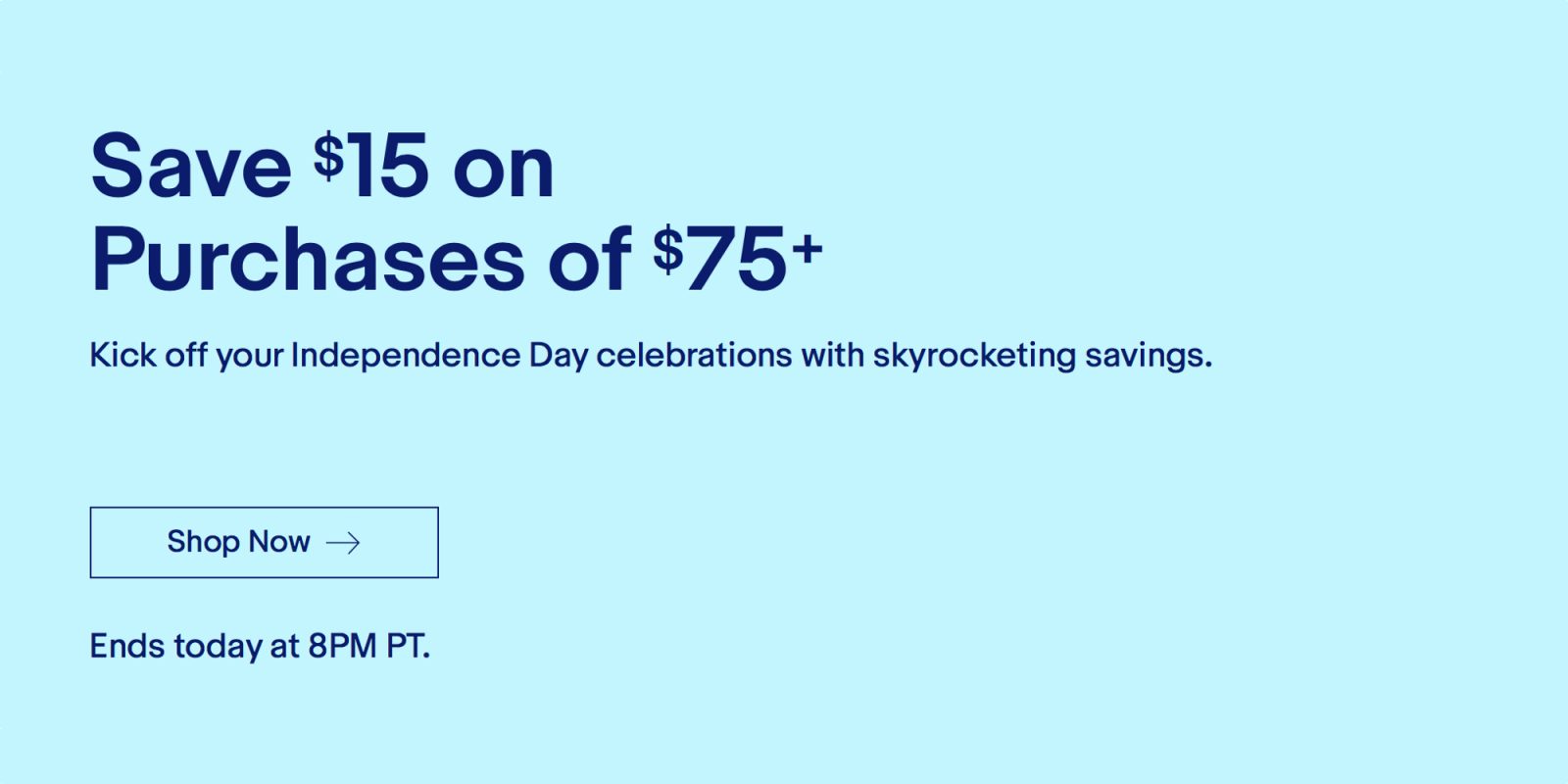Click the "Shop Now" label text
1568x784 pixels.
tap(238, 542)
